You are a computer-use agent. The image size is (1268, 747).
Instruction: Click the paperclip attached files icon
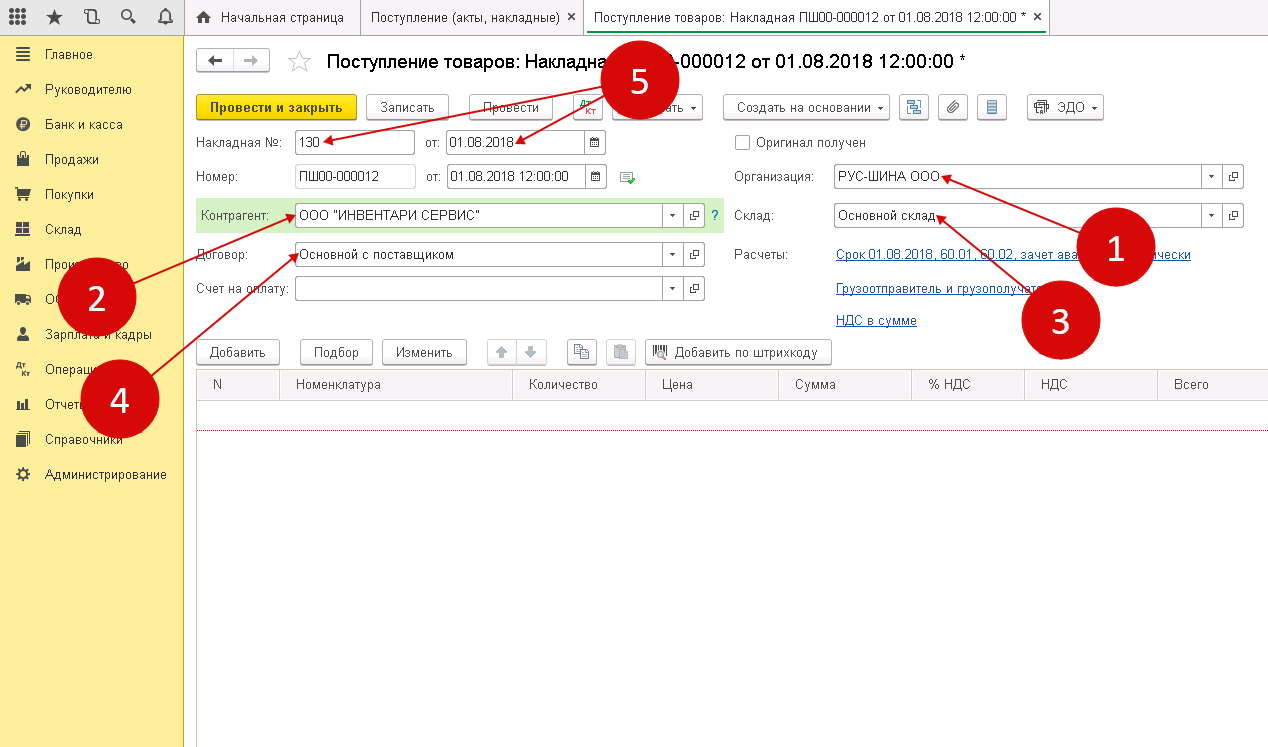pos(953,108)
